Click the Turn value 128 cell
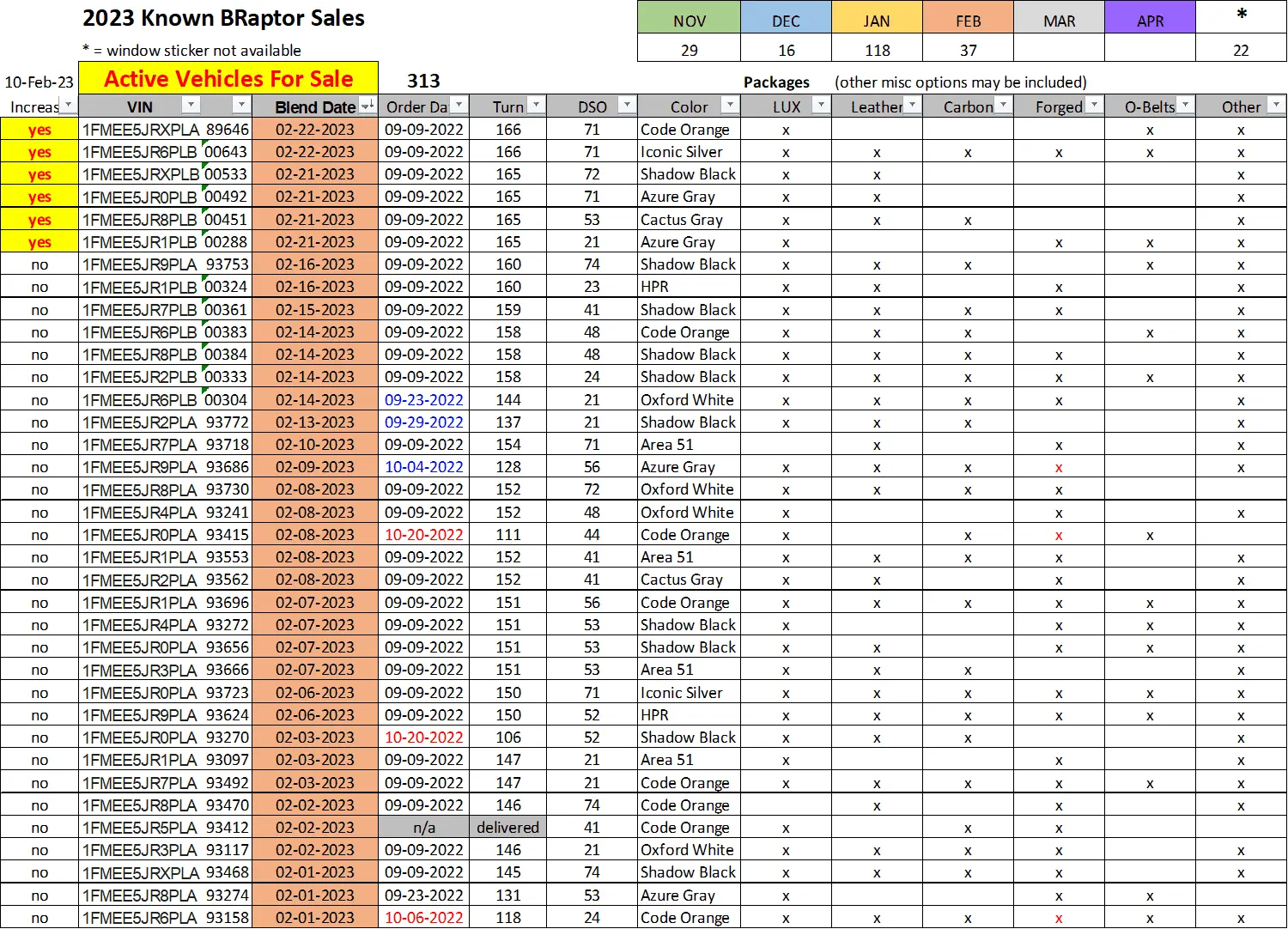Image resolution: width=1288 pixels, height=929 pixels. point(507,467)
